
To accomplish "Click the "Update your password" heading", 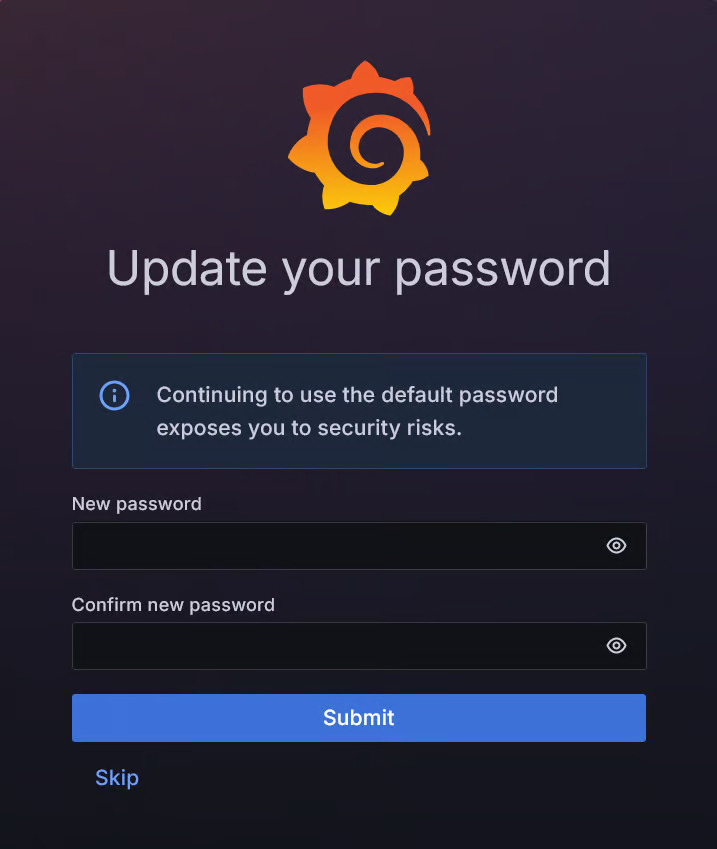I will [358, 269].
